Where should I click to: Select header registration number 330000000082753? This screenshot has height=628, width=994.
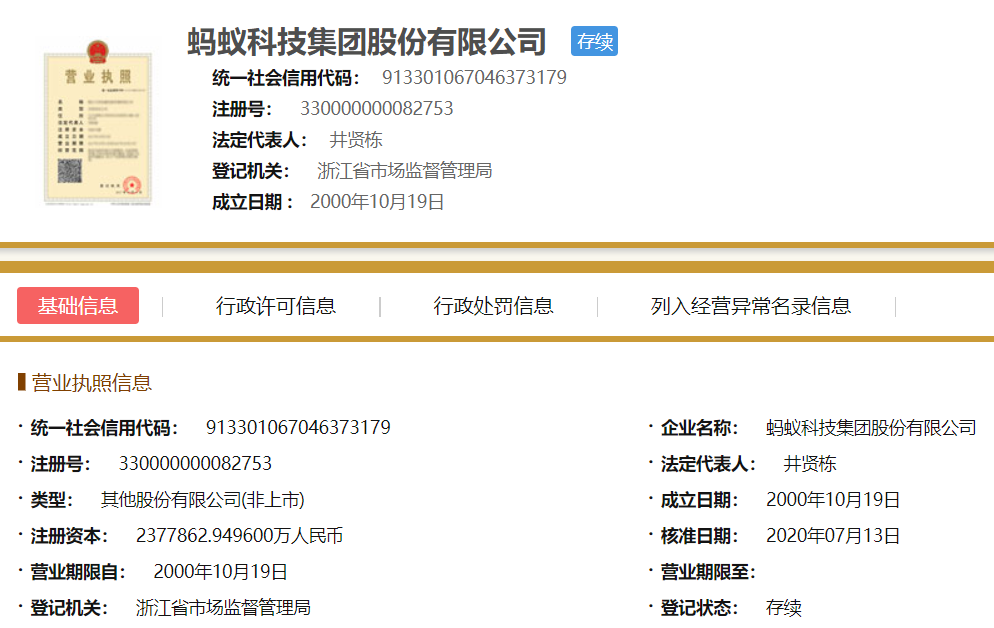point(377,108)
